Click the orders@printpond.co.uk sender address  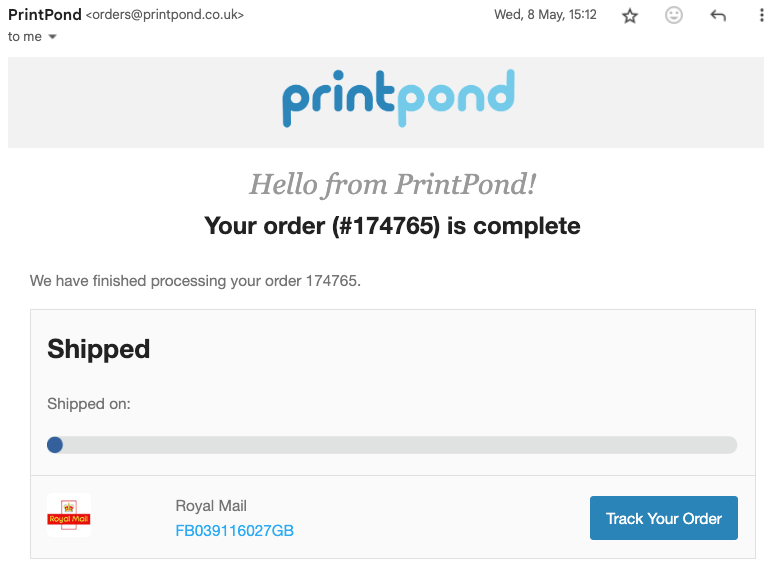pos(166,15)
